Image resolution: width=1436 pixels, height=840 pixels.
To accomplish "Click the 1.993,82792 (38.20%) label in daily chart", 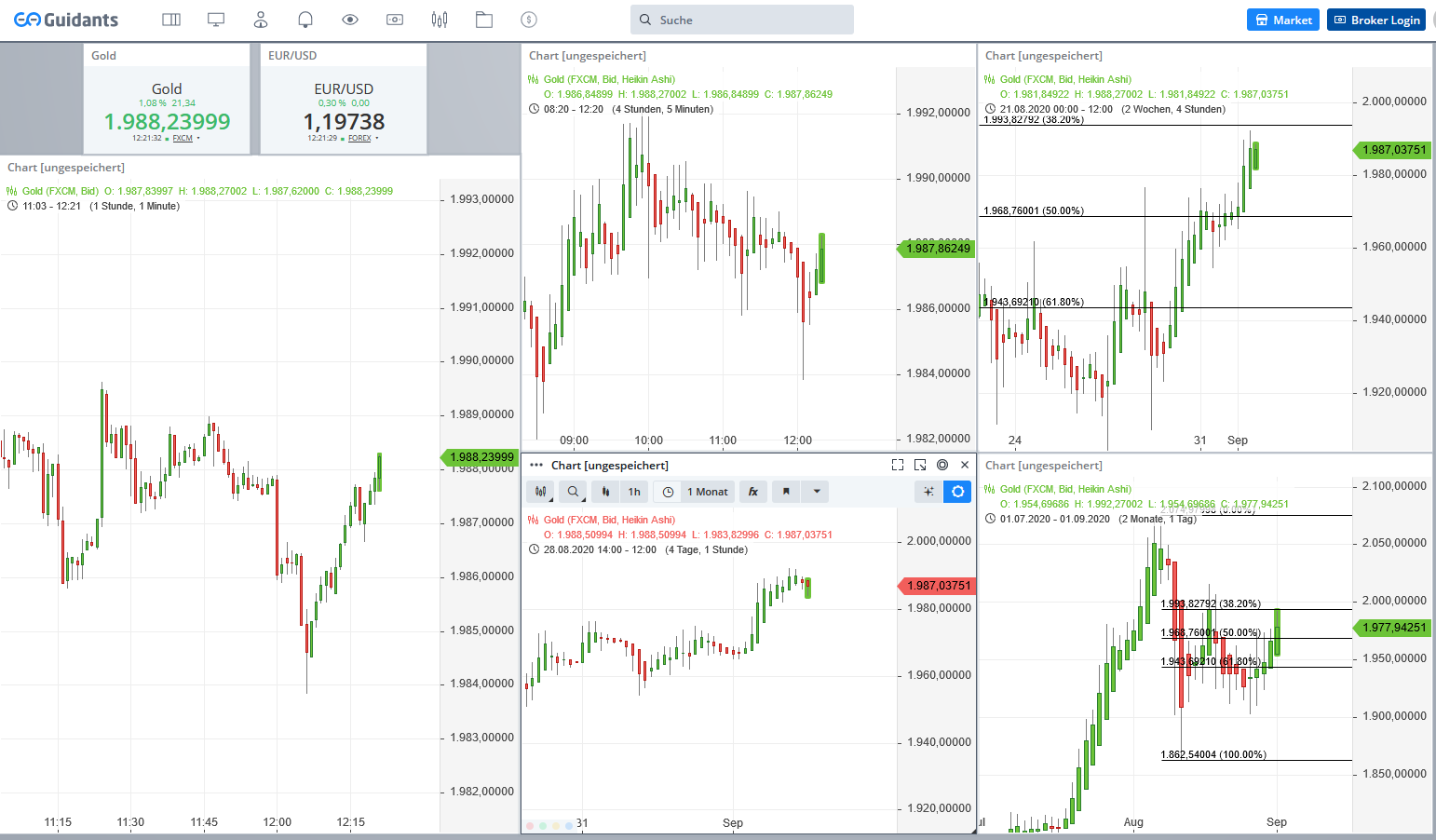I will [1211, 603].
